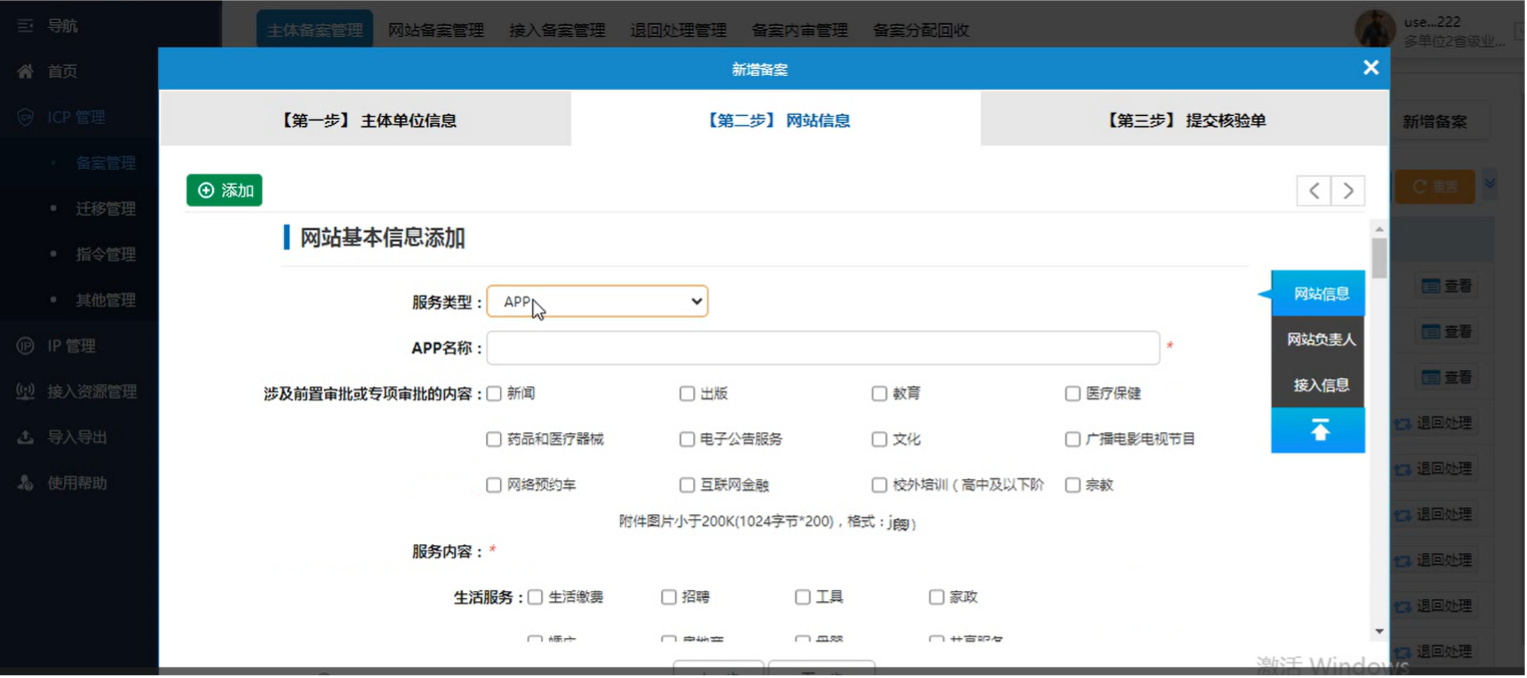Image resolution: width=1527 pixels, height=678 pixels.
Task: Click the orange 重置 reset icon button
Action: coord(1434,186)
